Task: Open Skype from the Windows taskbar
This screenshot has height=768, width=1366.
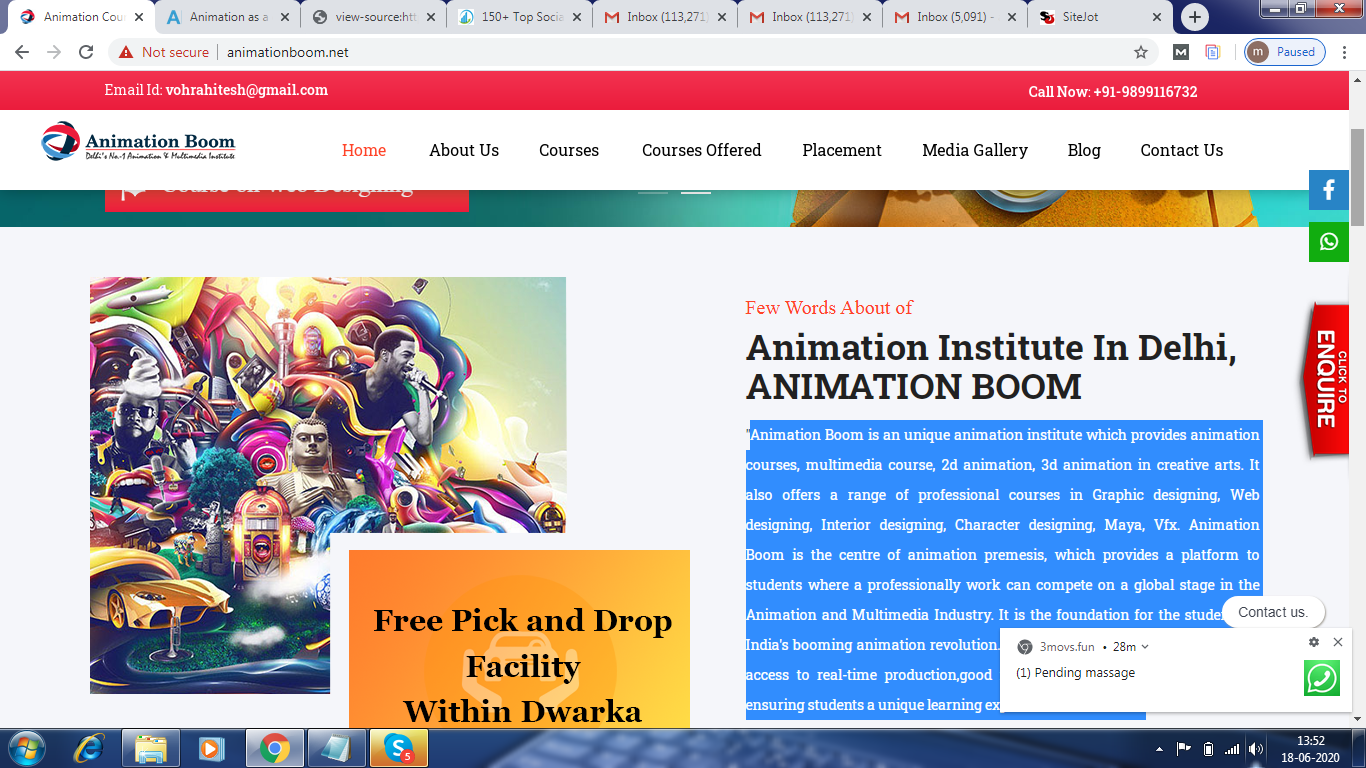Action: click(398, 748)
